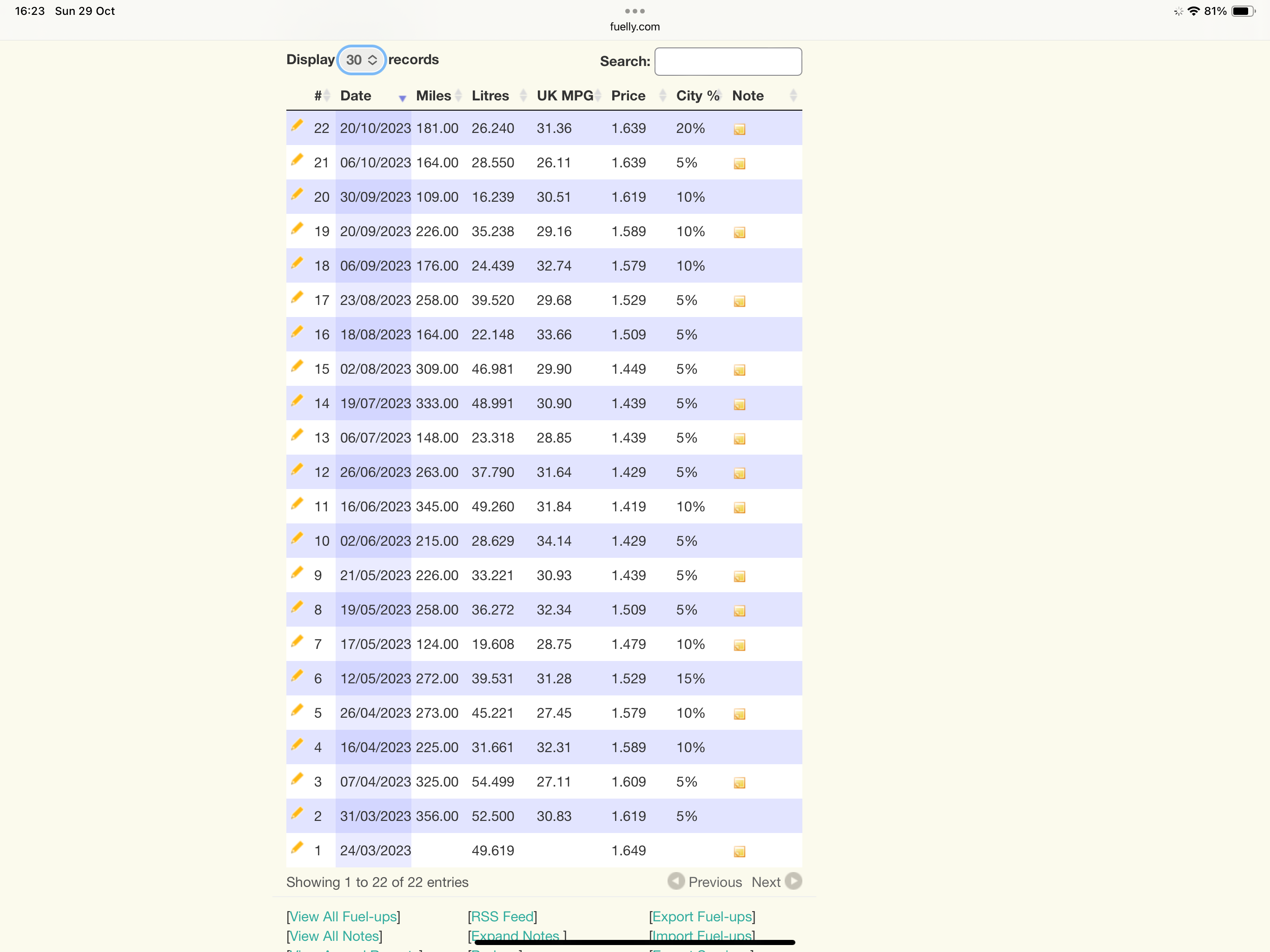This screenshot has height=952, width=1270.
Task: Select 'Showing 1 to 22 of 22 entries'
Action: 377,882
